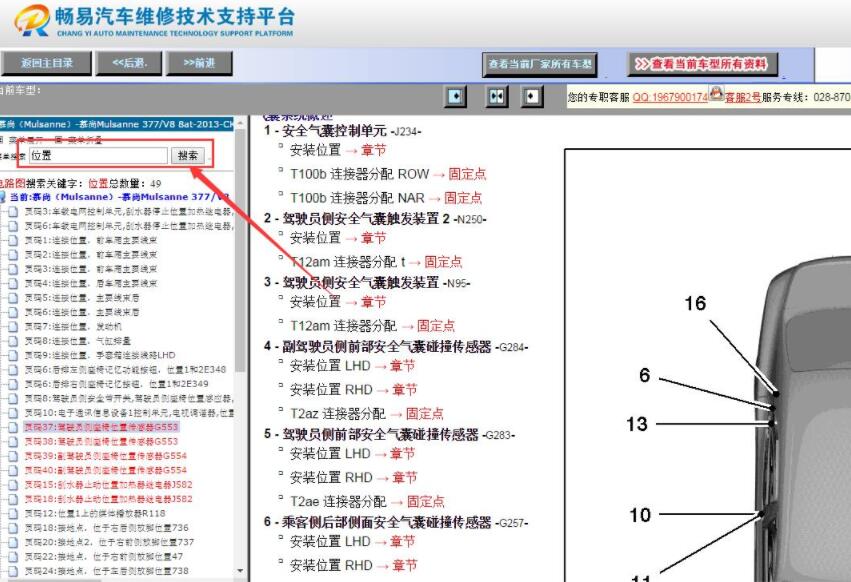
Task: Select root node 当前:慕尚 (Mulsanne)
Action: tap(119, 197)
